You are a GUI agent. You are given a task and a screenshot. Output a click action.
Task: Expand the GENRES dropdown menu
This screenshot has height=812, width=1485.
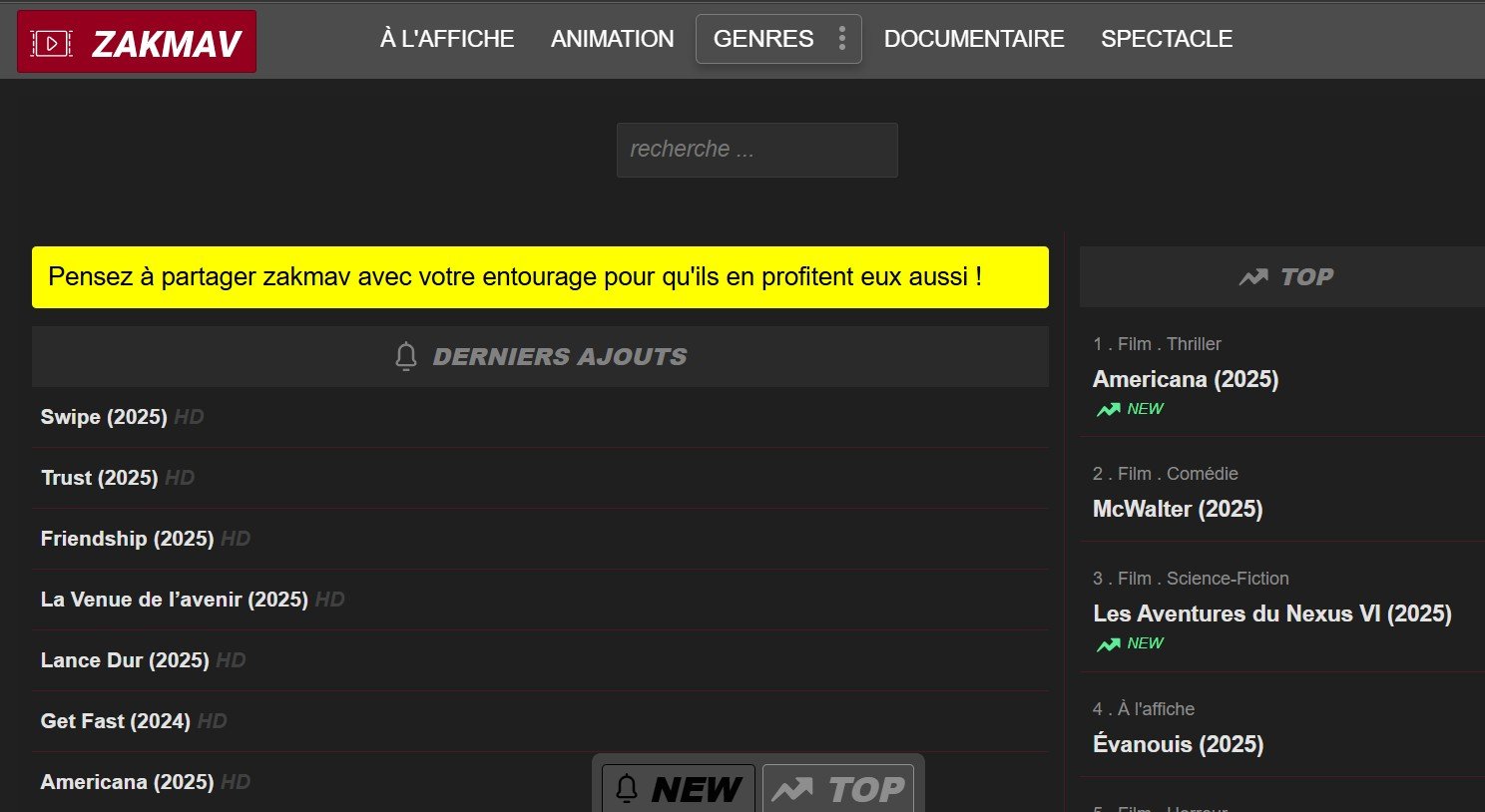coord(763,39)
